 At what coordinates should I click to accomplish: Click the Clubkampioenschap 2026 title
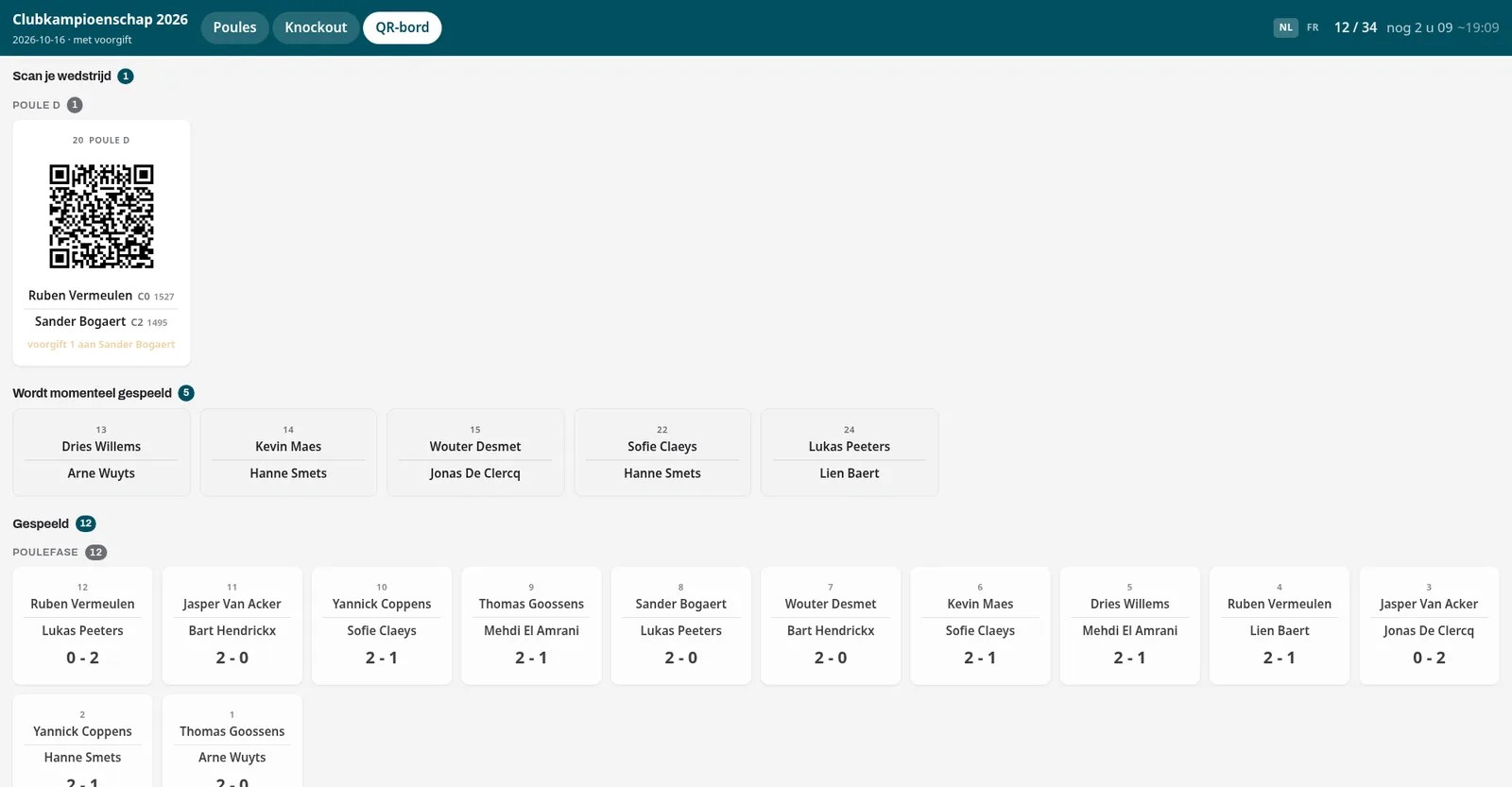point(100,19)
